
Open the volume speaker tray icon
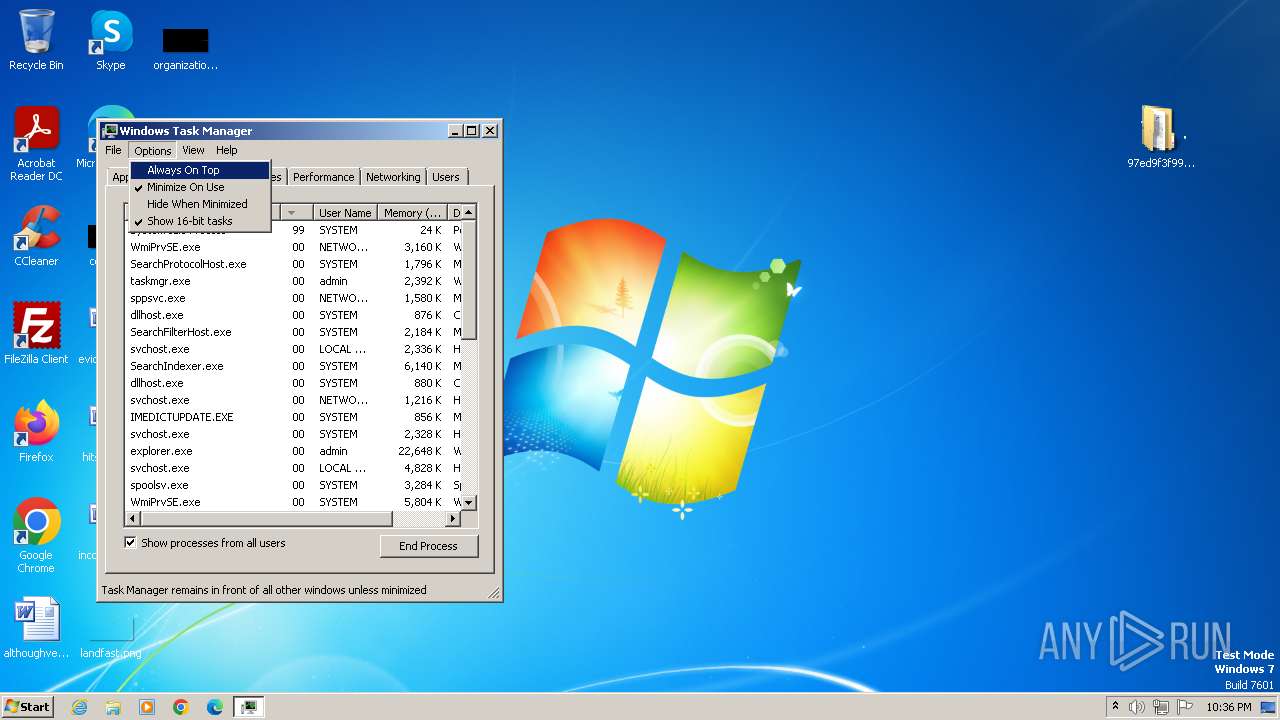1137,707
